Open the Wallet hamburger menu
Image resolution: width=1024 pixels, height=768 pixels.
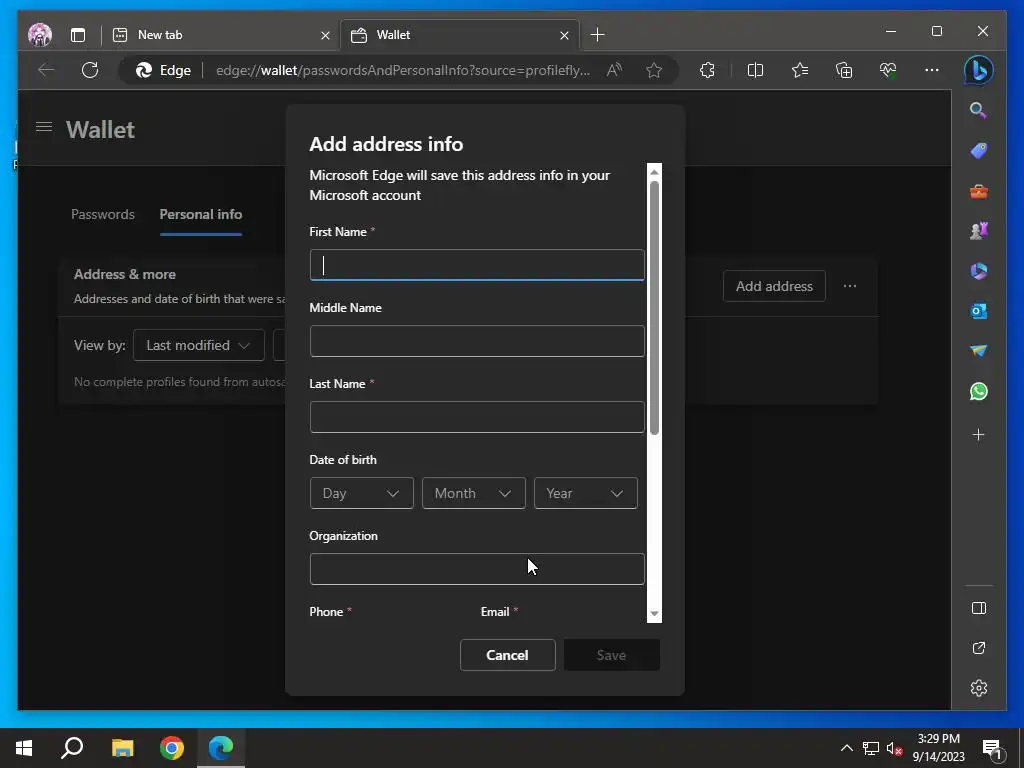[x=44, y=127]
